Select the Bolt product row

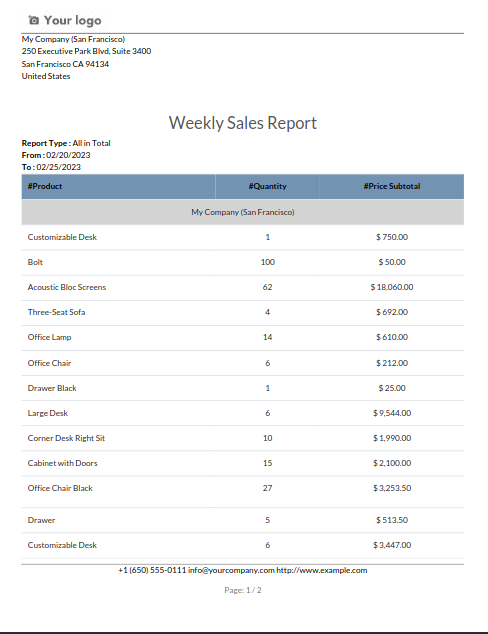[243, 262]
